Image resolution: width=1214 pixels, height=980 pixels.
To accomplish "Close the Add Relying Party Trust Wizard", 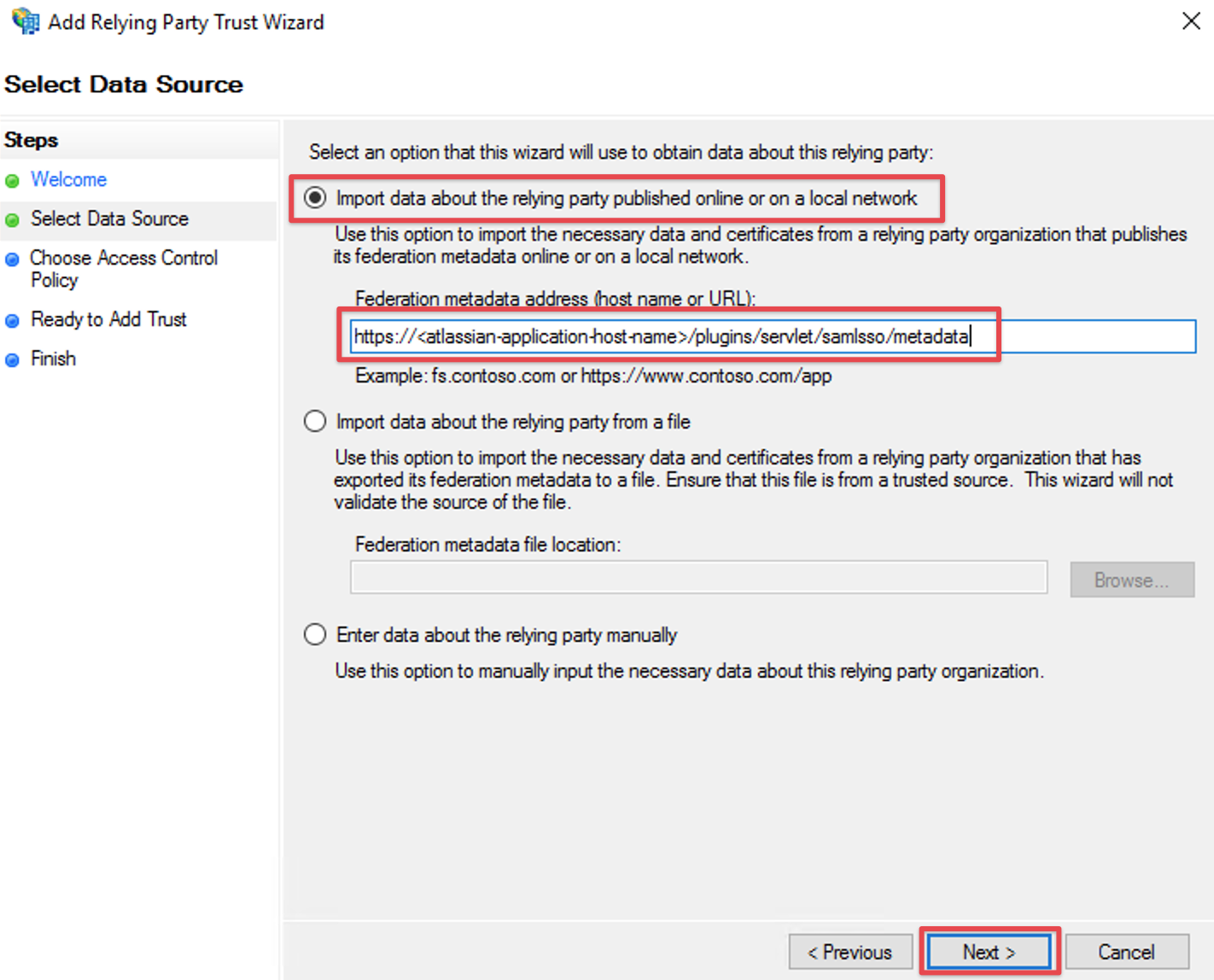I will 1191,20.
